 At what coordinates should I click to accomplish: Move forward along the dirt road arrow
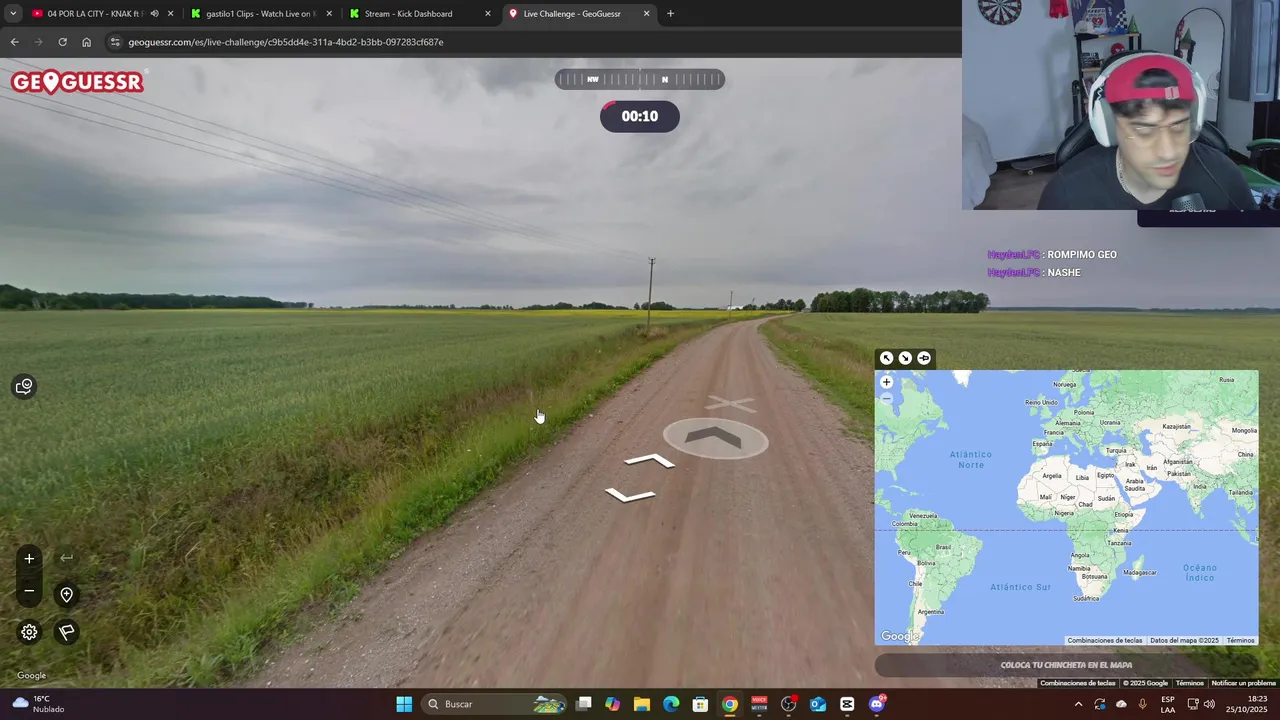point(715,437)
